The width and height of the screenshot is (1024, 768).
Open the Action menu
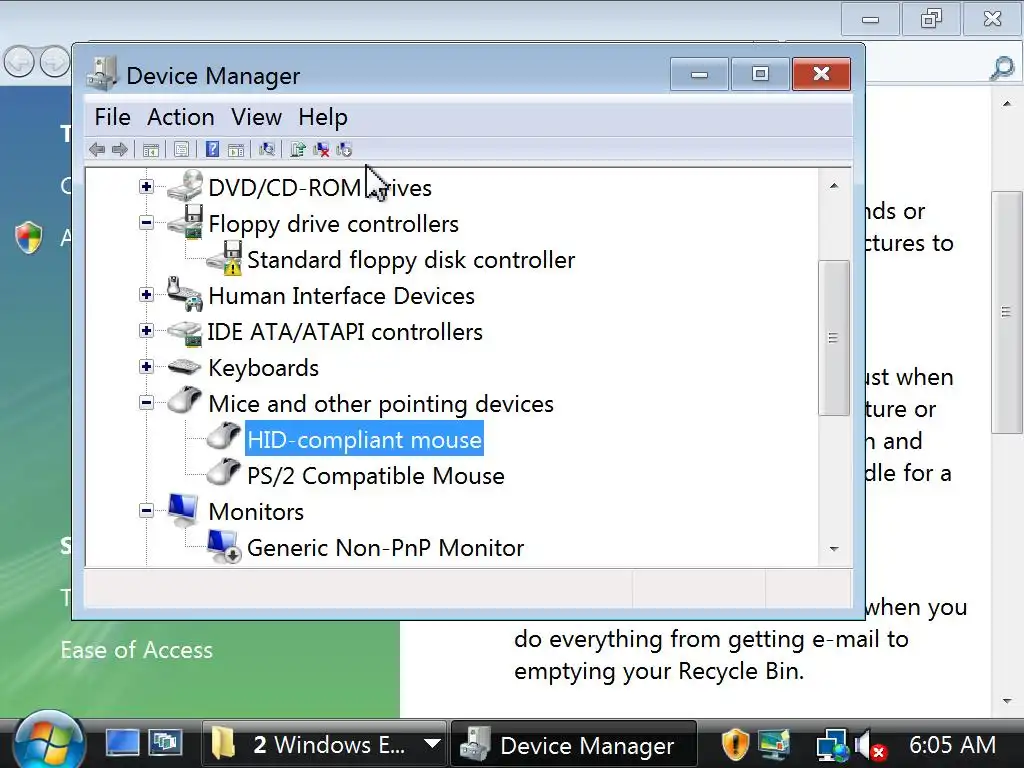coord(181,117)
